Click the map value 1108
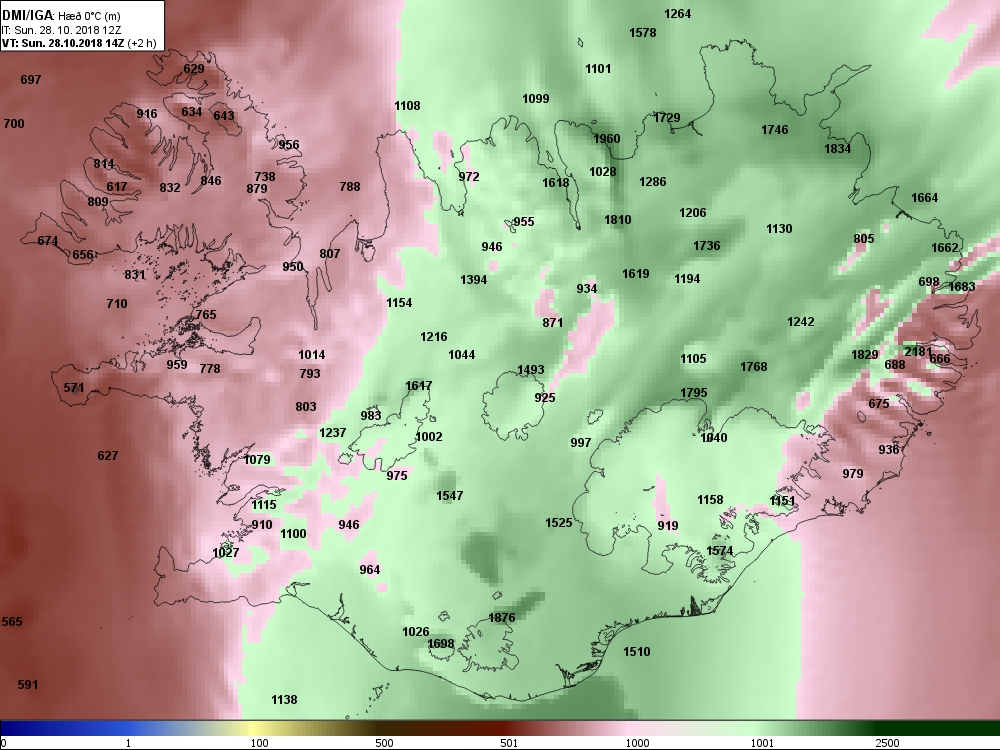Viewport: 1000px width, 750px height. (x=408, y=106)
